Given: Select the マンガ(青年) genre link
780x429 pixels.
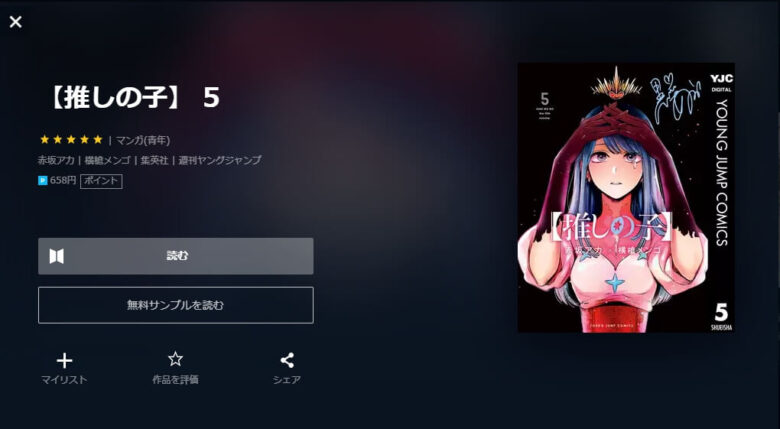Looking at the screenshot, I should (143, 140).
